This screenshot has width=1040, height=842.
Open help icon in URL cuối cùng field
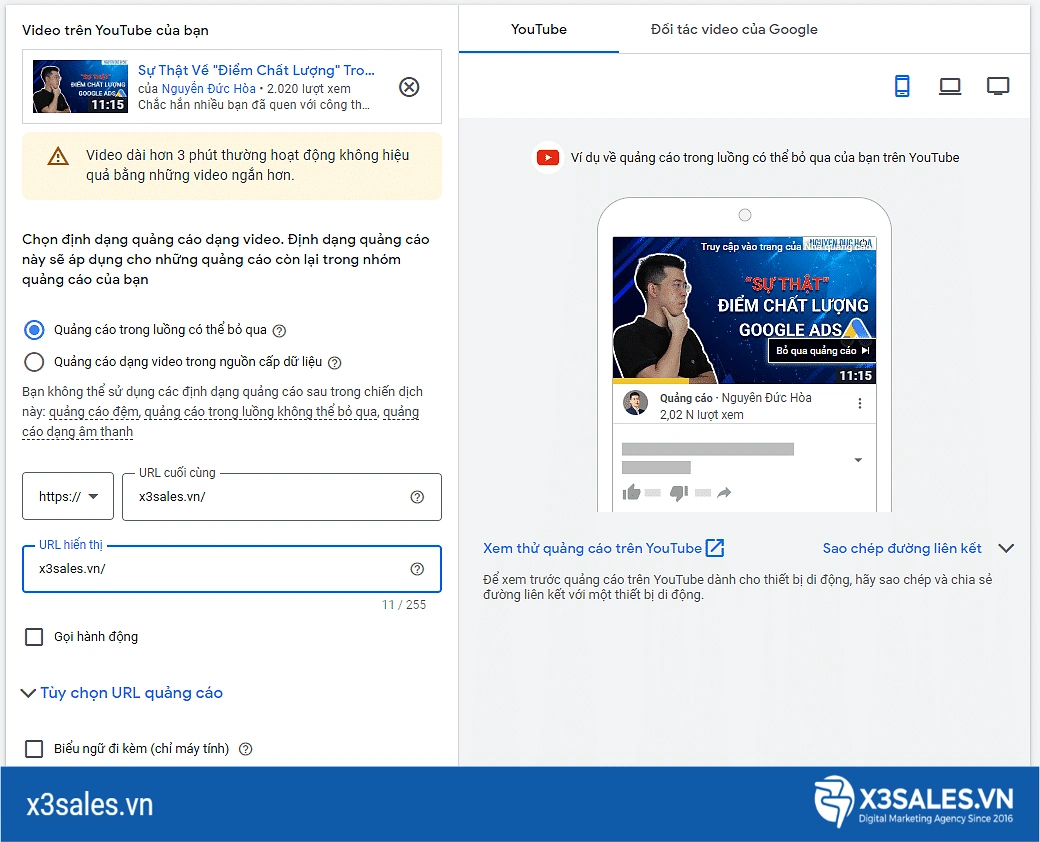417,497
